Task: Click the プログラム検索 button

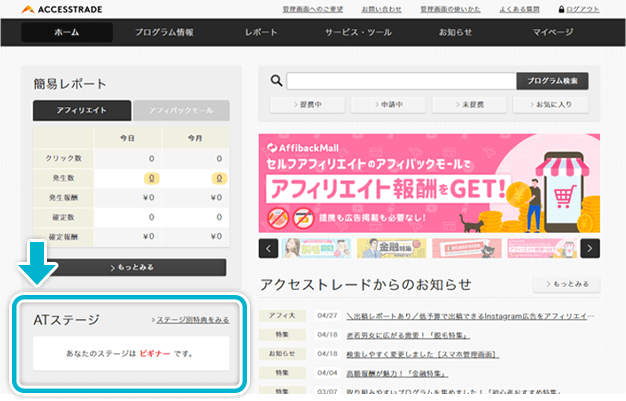Action: 552,81
